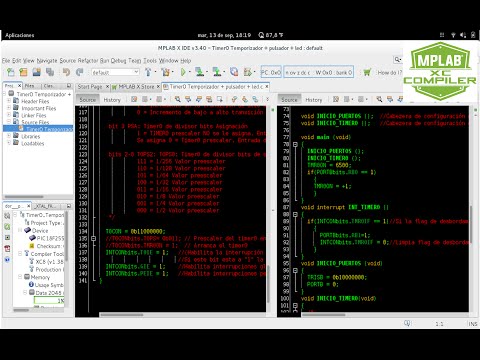Expand the Linker Files folder node
The image size is (480, 360).
coord(9,115)
